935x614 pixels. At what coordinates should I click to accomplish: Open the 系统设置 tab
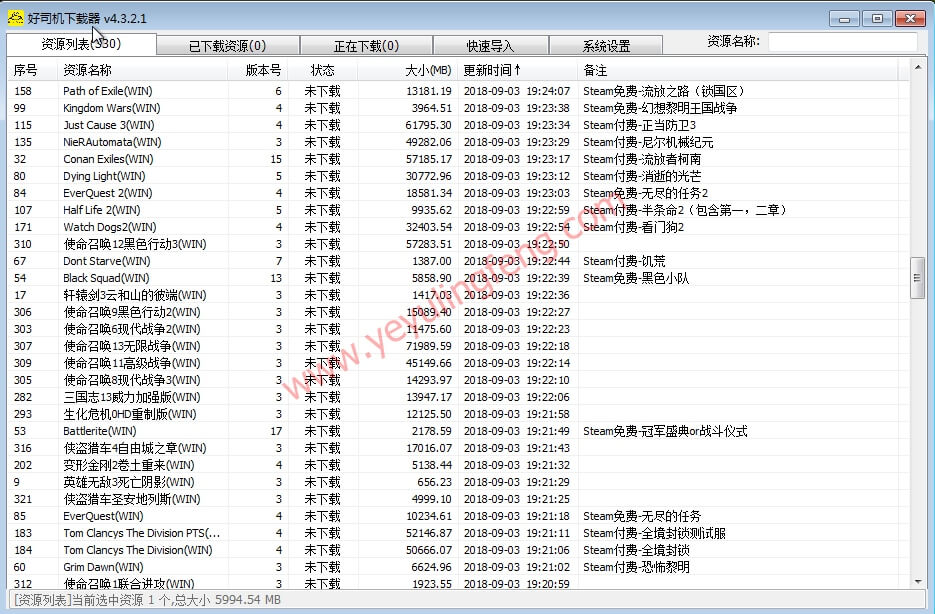tap(606, 46)
